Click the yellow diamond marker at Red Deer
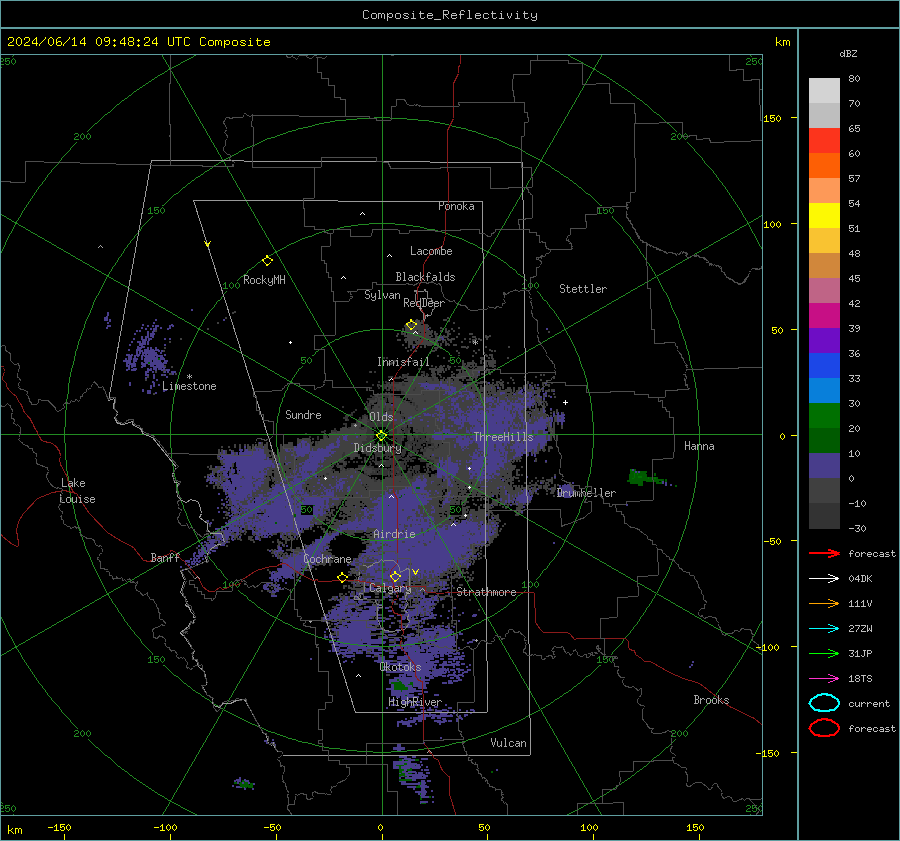This screenshot has height=841, width=900. tap(412, 325)
